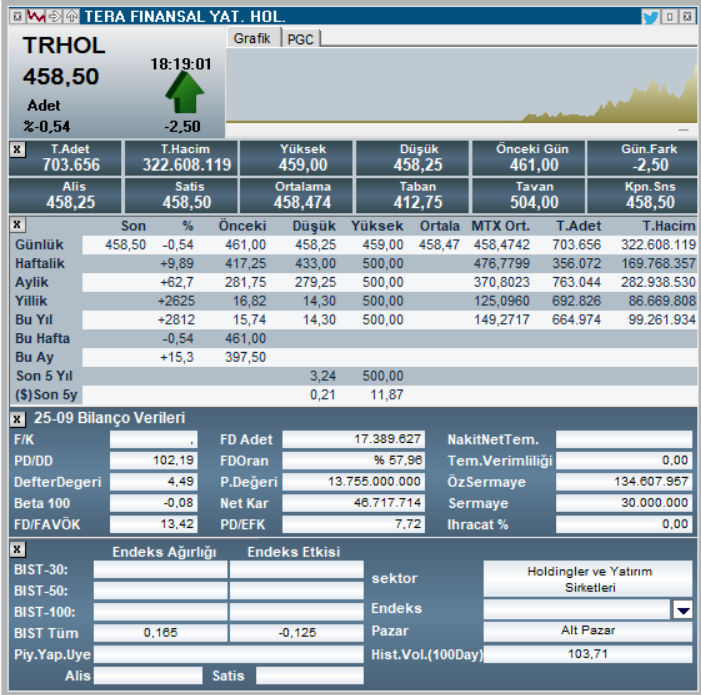The width and height of the screenshot is (701, 695).
Task: Close the period table panel with x
Action: pos(17,224)
